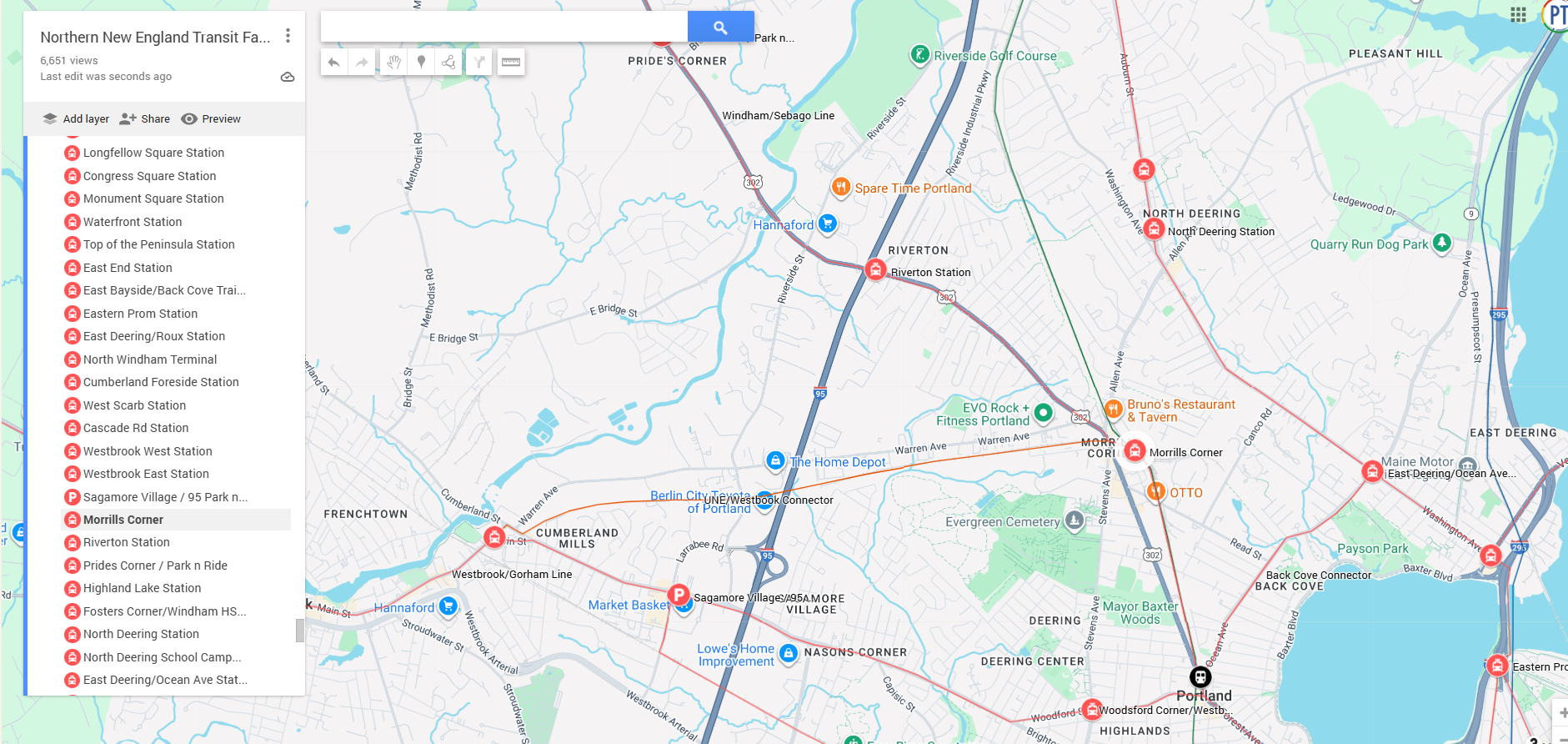1568x744 pixels.
Task: Click the Add layer button
Action: click(x=76, y=119)
